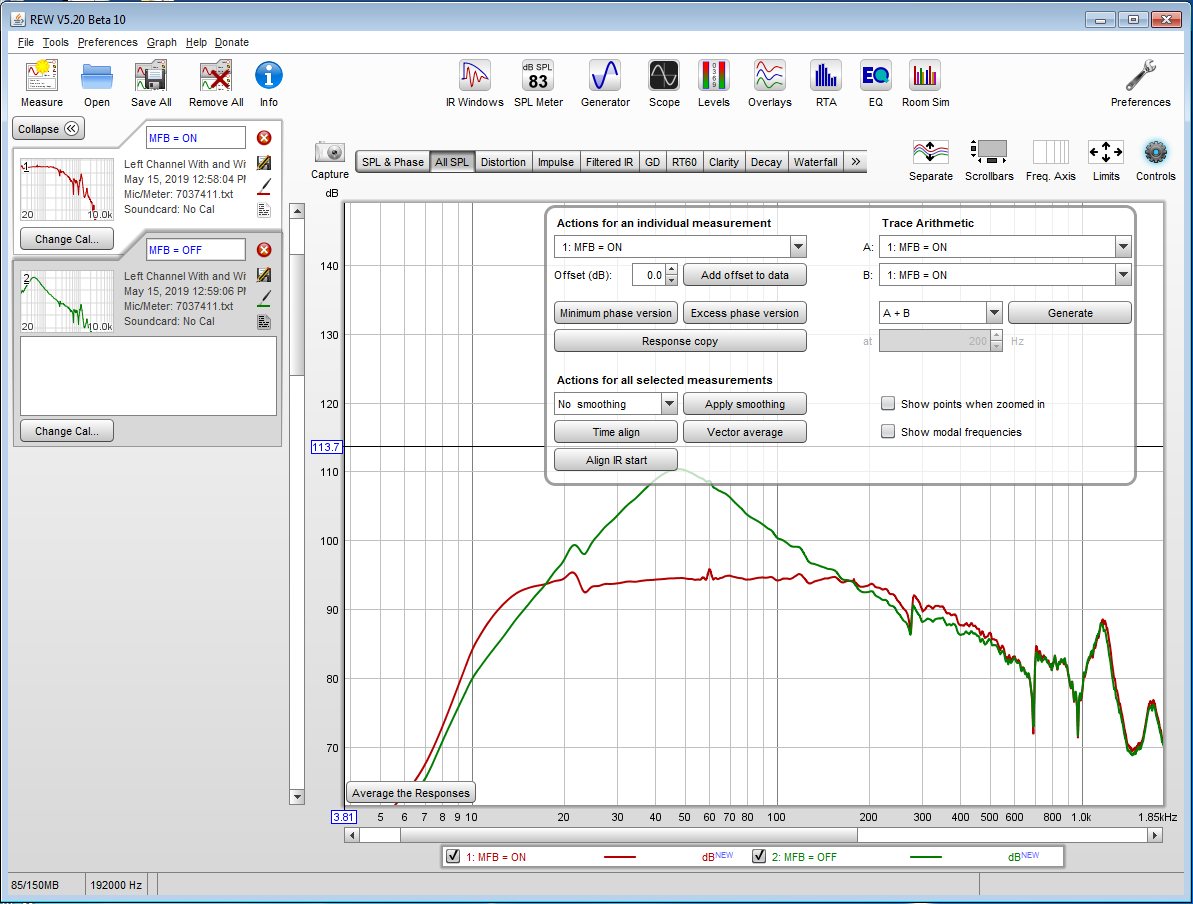Remove the MFB = OFF measurement

[264, 250]
